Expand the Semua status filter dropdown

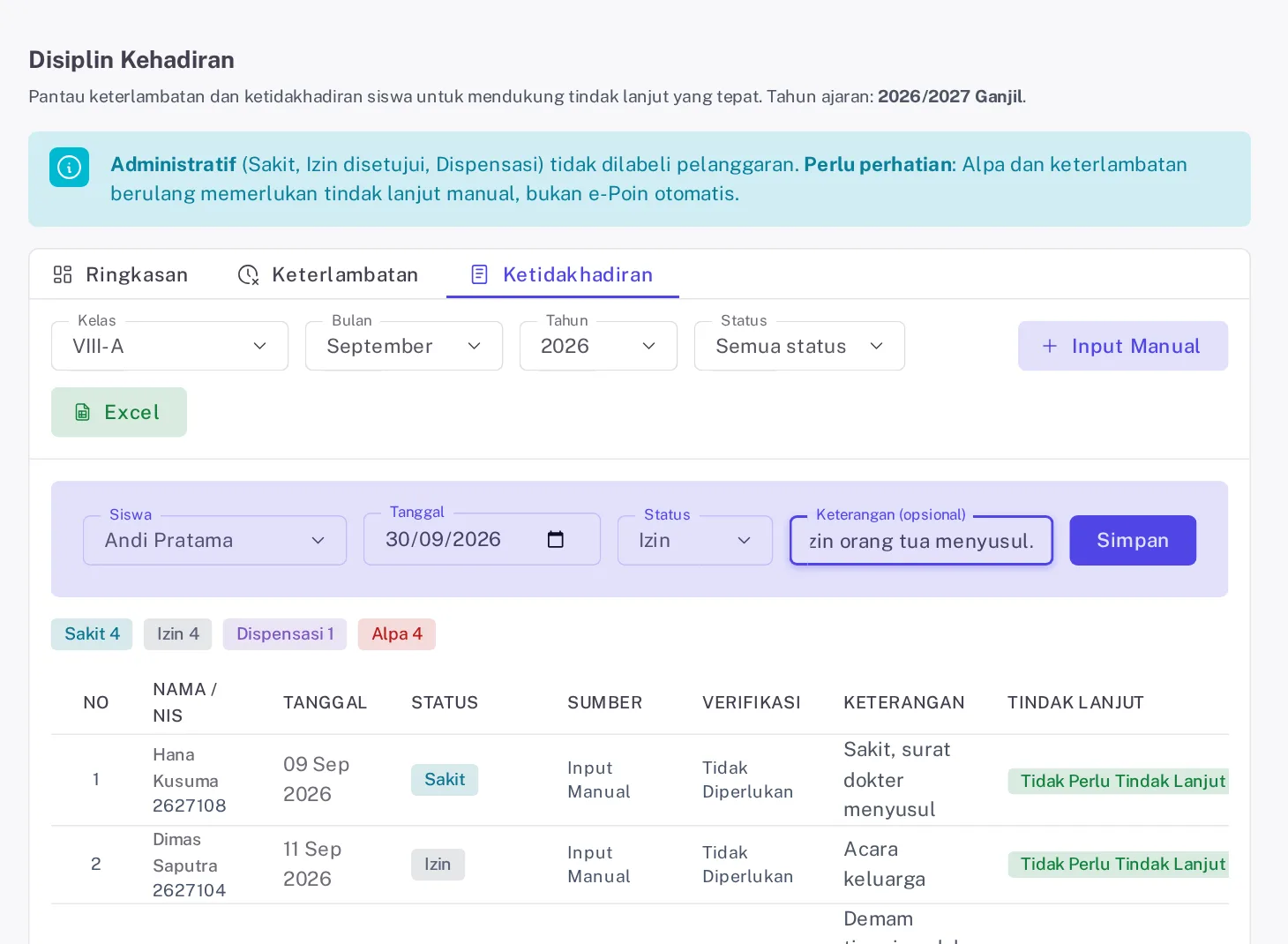point(799,346)
